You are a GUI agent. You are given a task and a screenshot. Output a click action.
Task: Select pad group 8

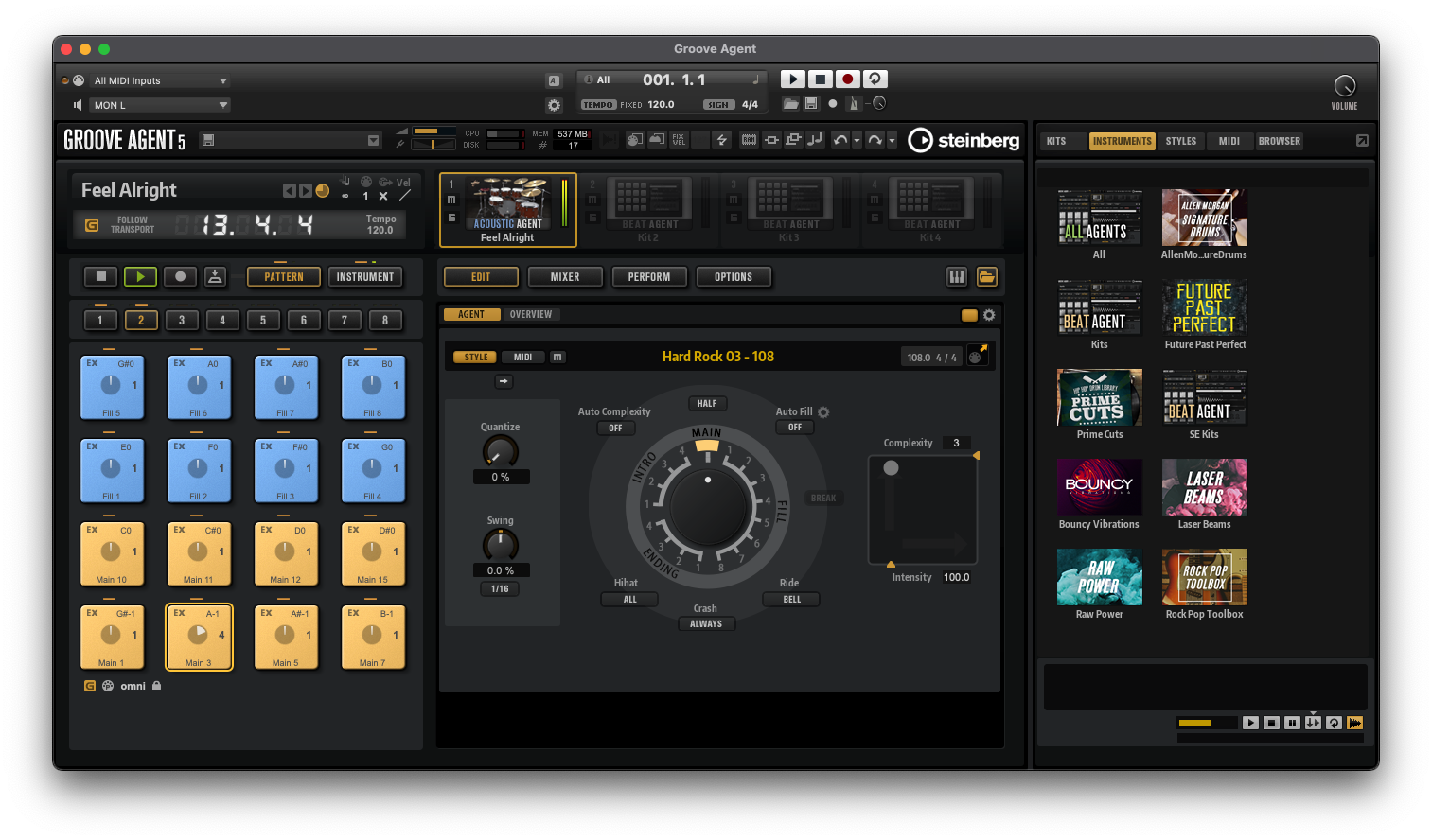(x=385, y=320)
